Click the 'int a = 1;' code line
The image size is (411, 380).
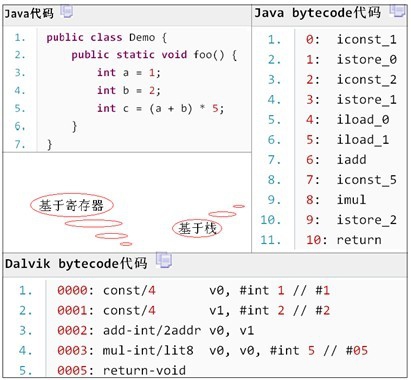129,73
